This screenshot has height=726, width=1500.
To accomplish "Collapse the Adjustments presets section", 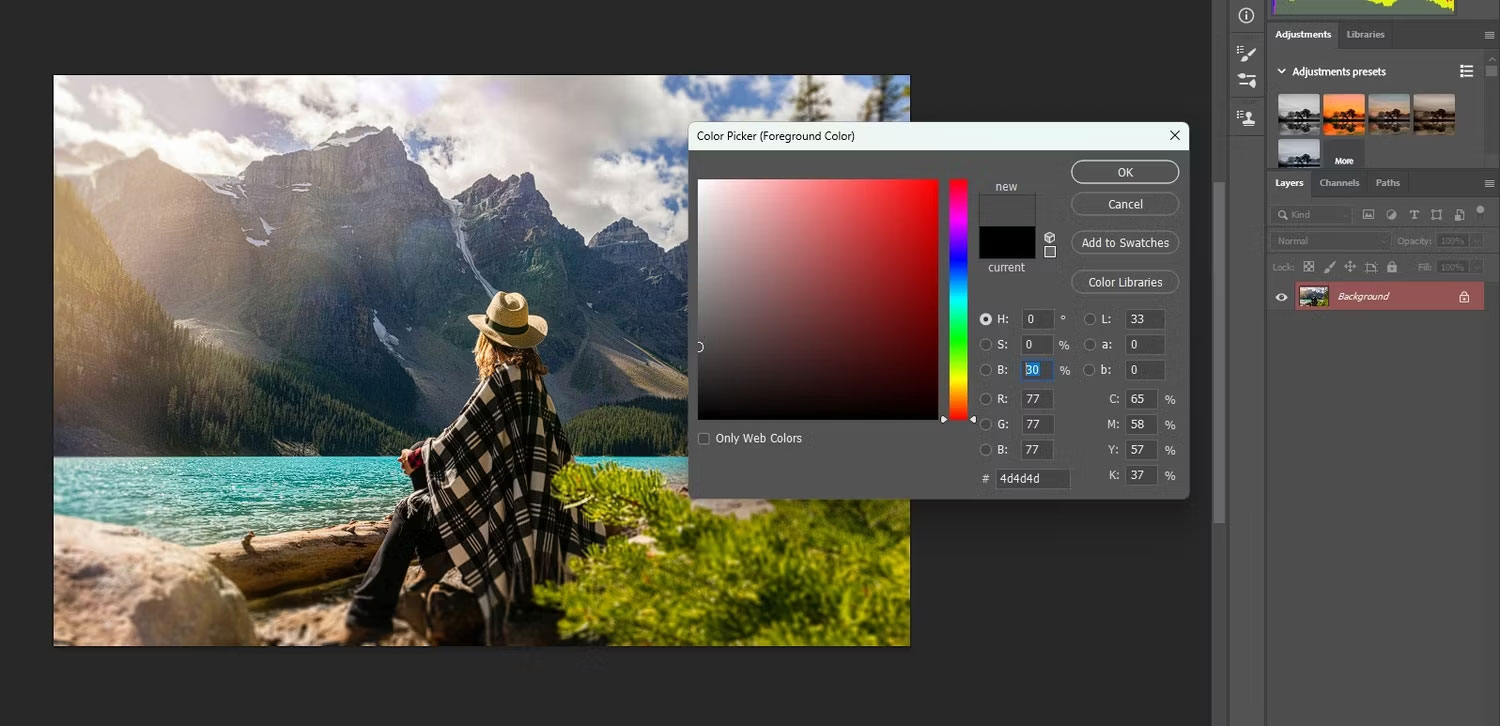I will click(1281, 72).
